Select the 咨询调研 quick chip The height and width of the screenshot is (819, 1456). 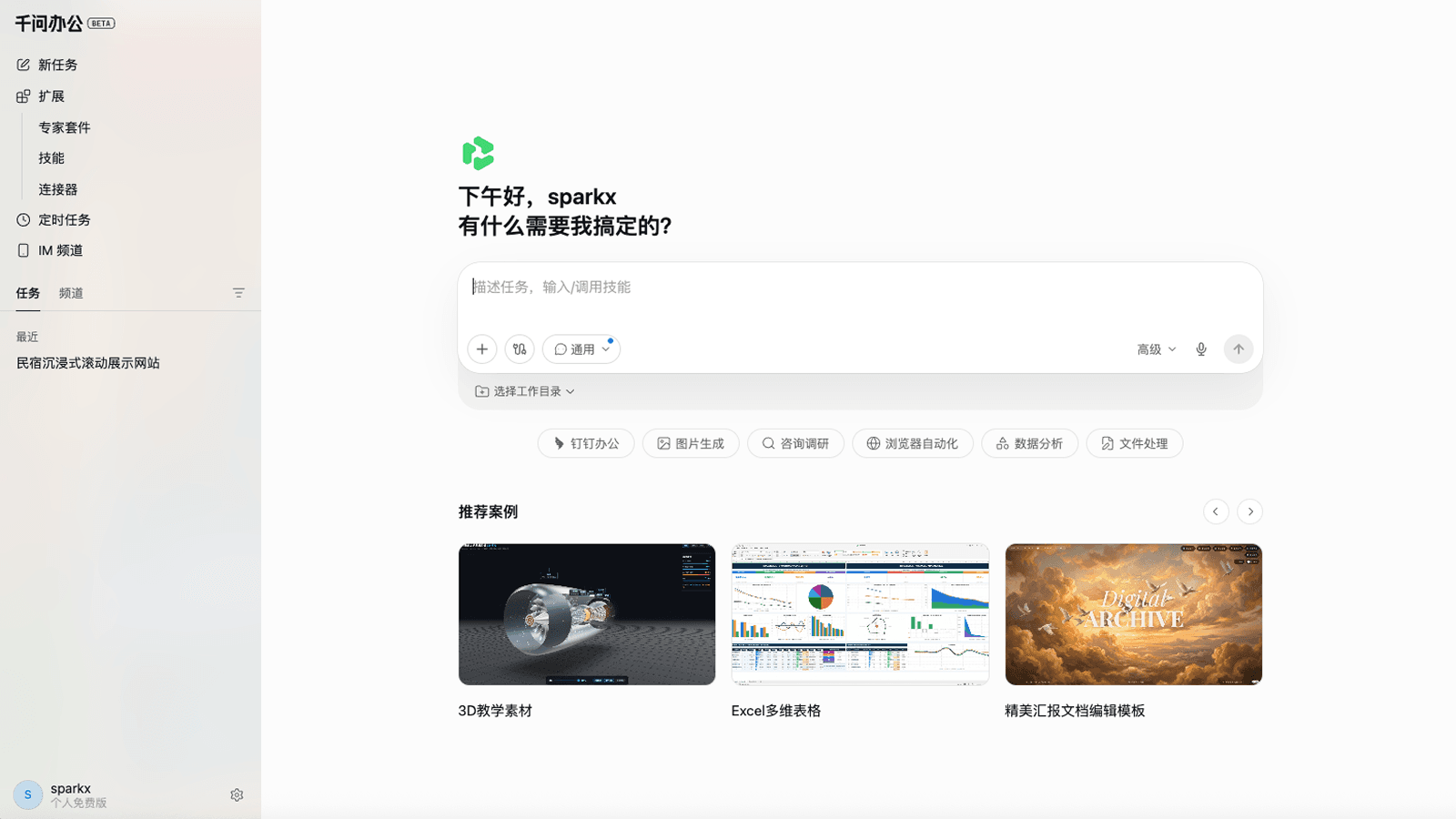(x=795, y=444)
